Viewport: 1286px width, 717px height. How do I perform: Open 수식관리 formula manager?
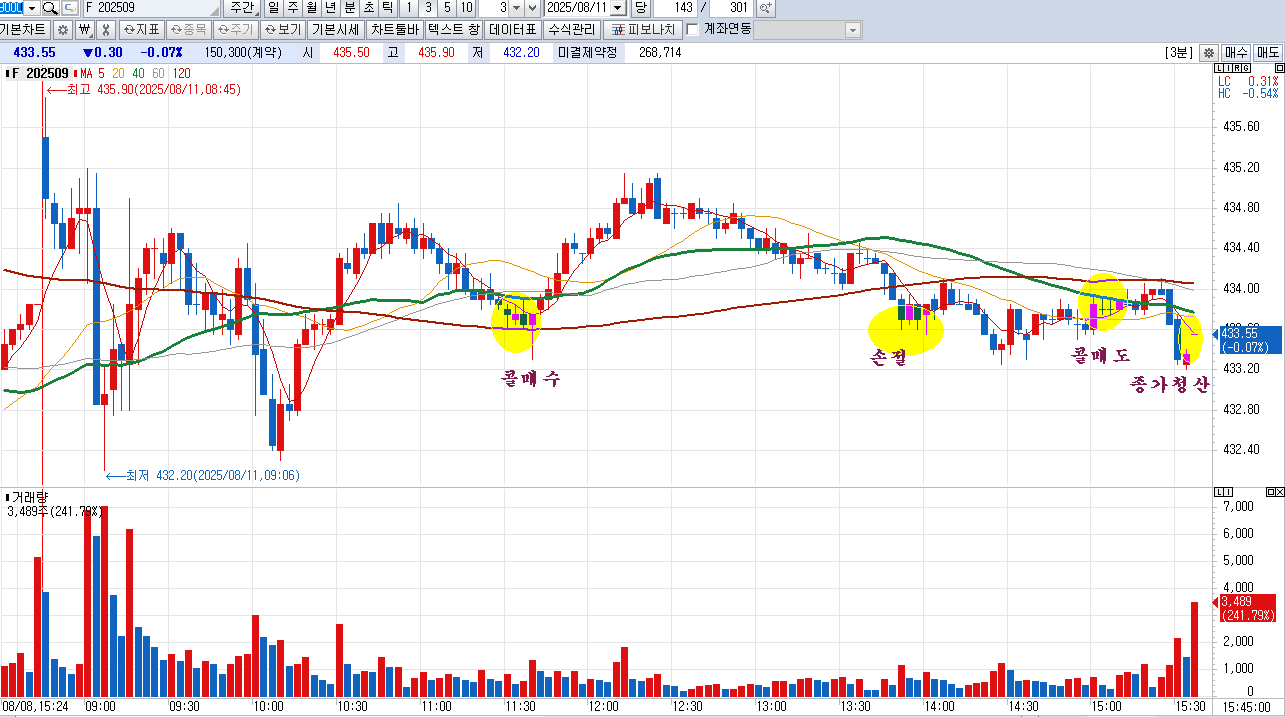[572, 29]
